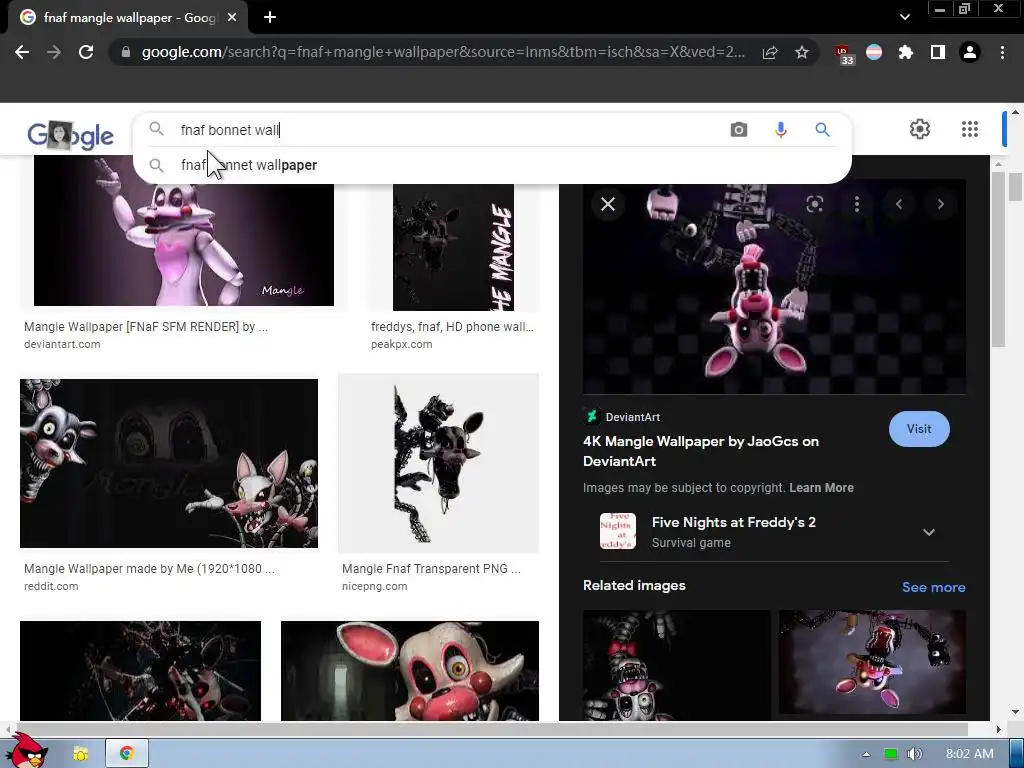This screenshot has height=768, width=1024.
Task: Open the Learn More copyright link
Action: (821, 488)
